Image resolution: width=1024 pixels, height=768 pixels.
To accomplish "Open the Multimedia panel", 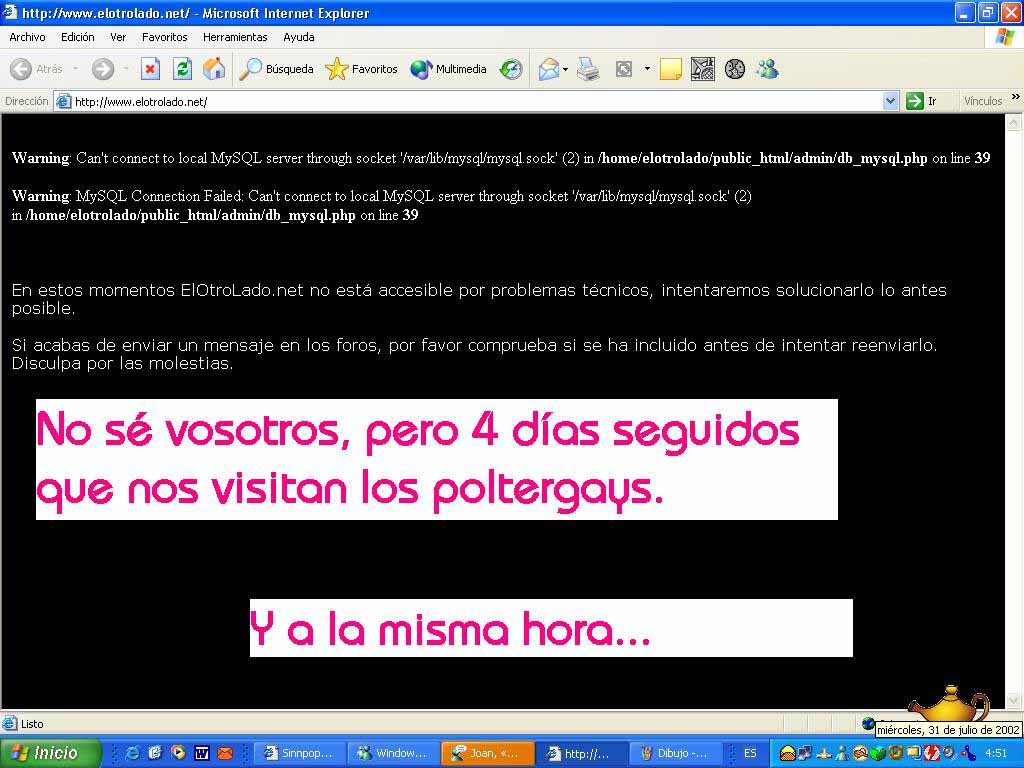I will tap(449, 69).
